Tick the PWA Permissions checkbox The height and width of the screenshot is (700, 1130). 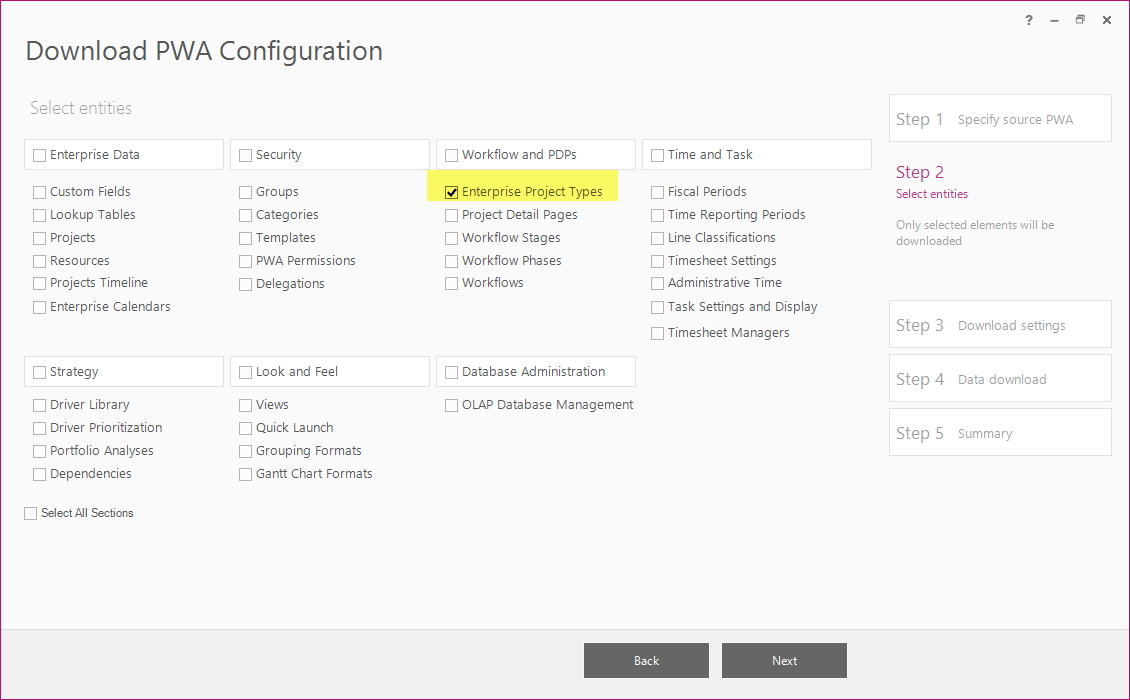click(246, 261)
